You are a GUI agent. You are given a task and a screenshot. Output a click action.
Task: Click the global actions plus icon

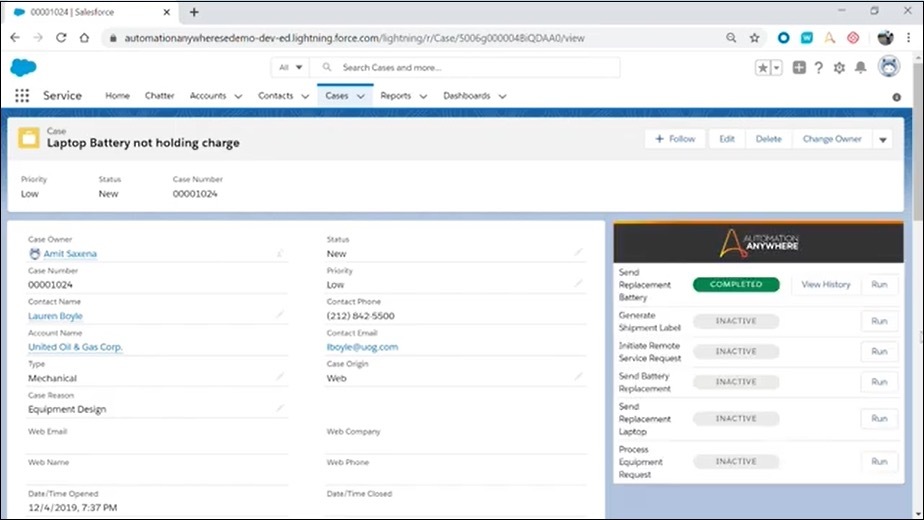(799, 68)
